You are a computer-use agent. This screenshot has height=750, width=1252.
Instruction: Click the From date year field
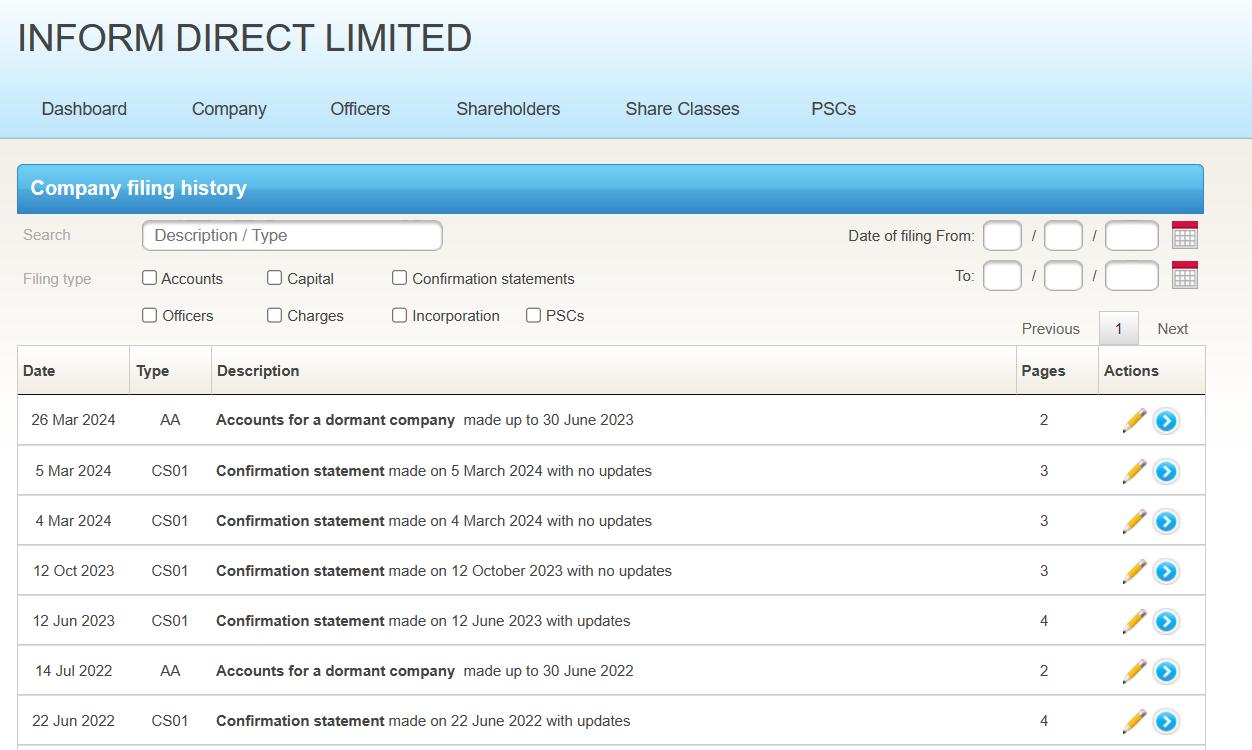tap(1132, 236)
